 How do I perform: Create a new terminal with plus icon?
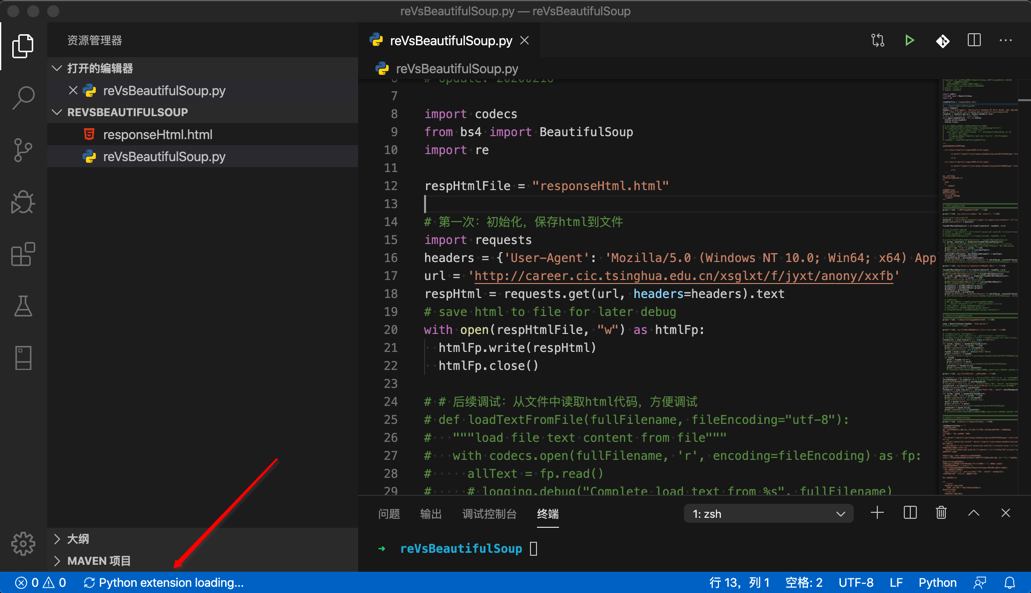[877, 513]
